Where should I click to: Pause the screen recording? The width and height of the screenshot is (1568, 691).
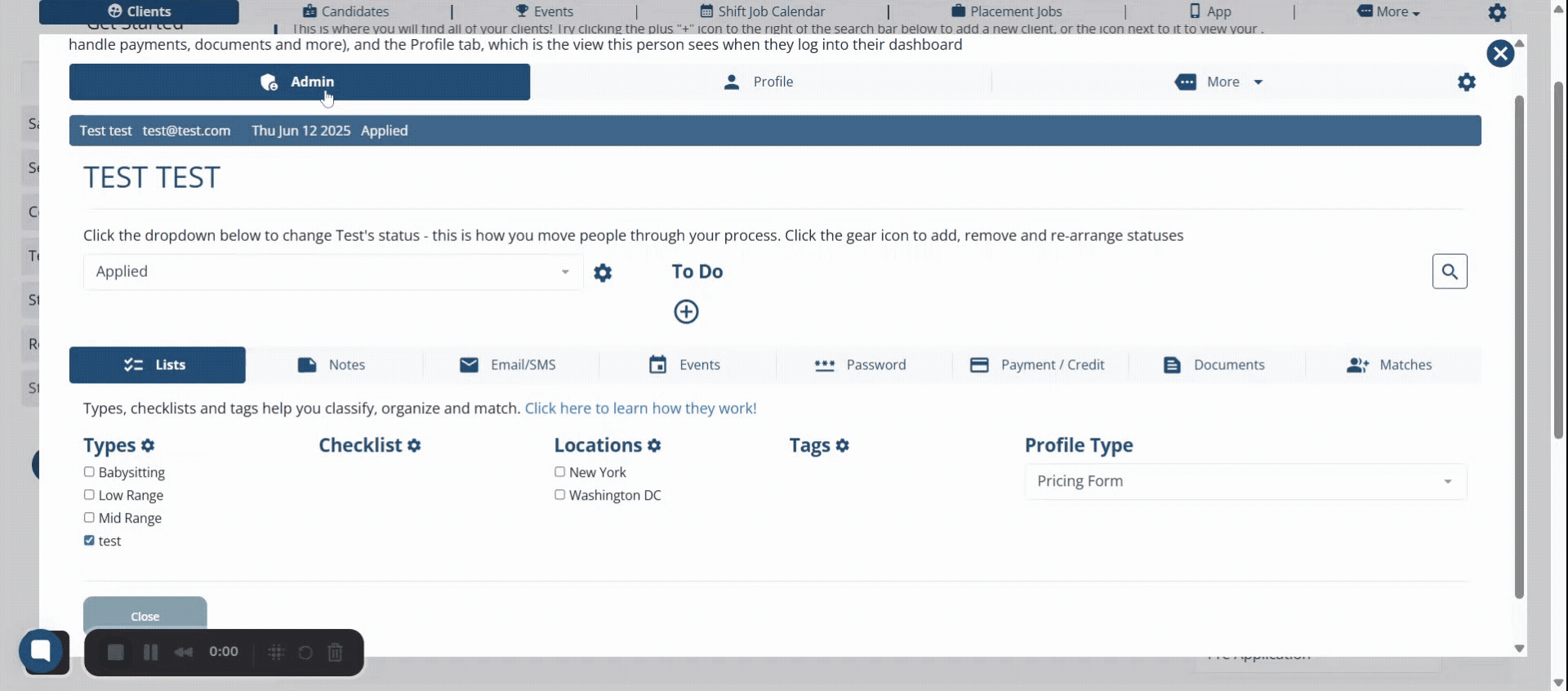[x=150, y=653]
